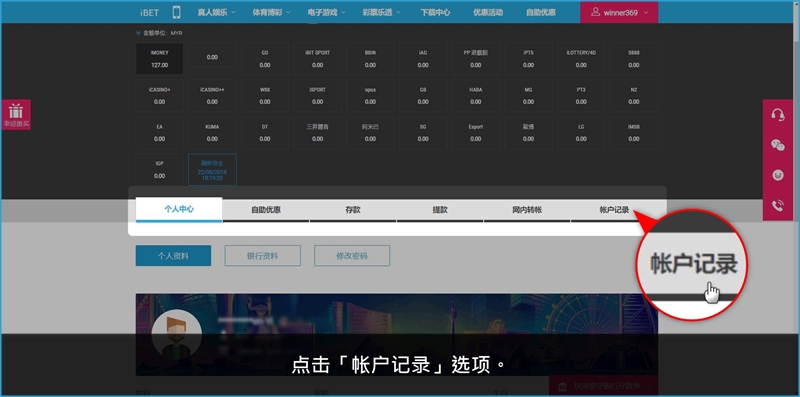Click the telephone call icon on right sidebar

click(778, 205)
